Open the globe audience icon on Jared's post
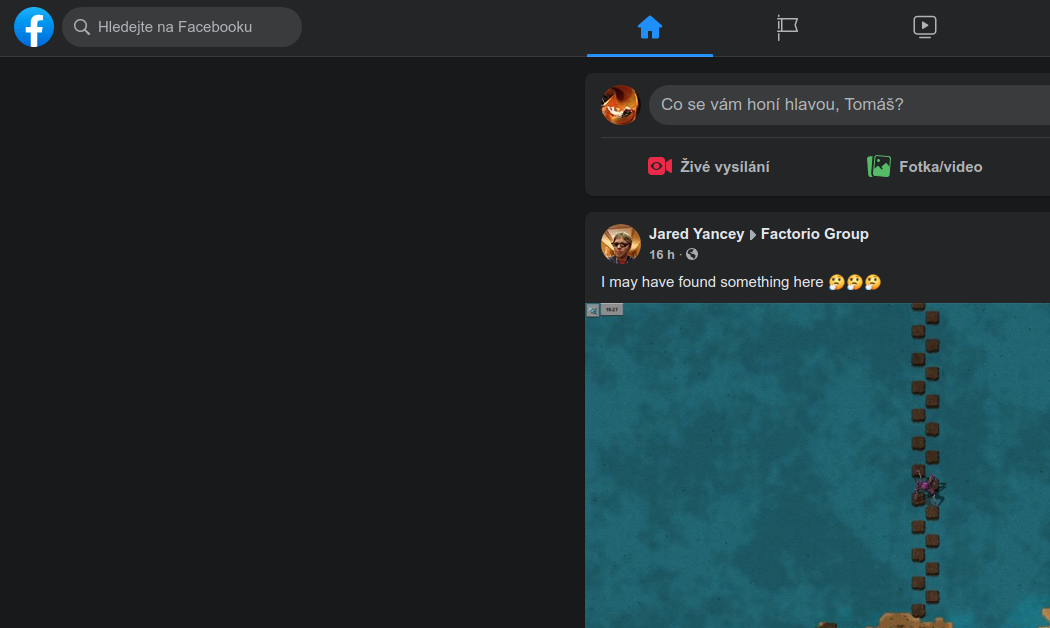 click(692, 254)
